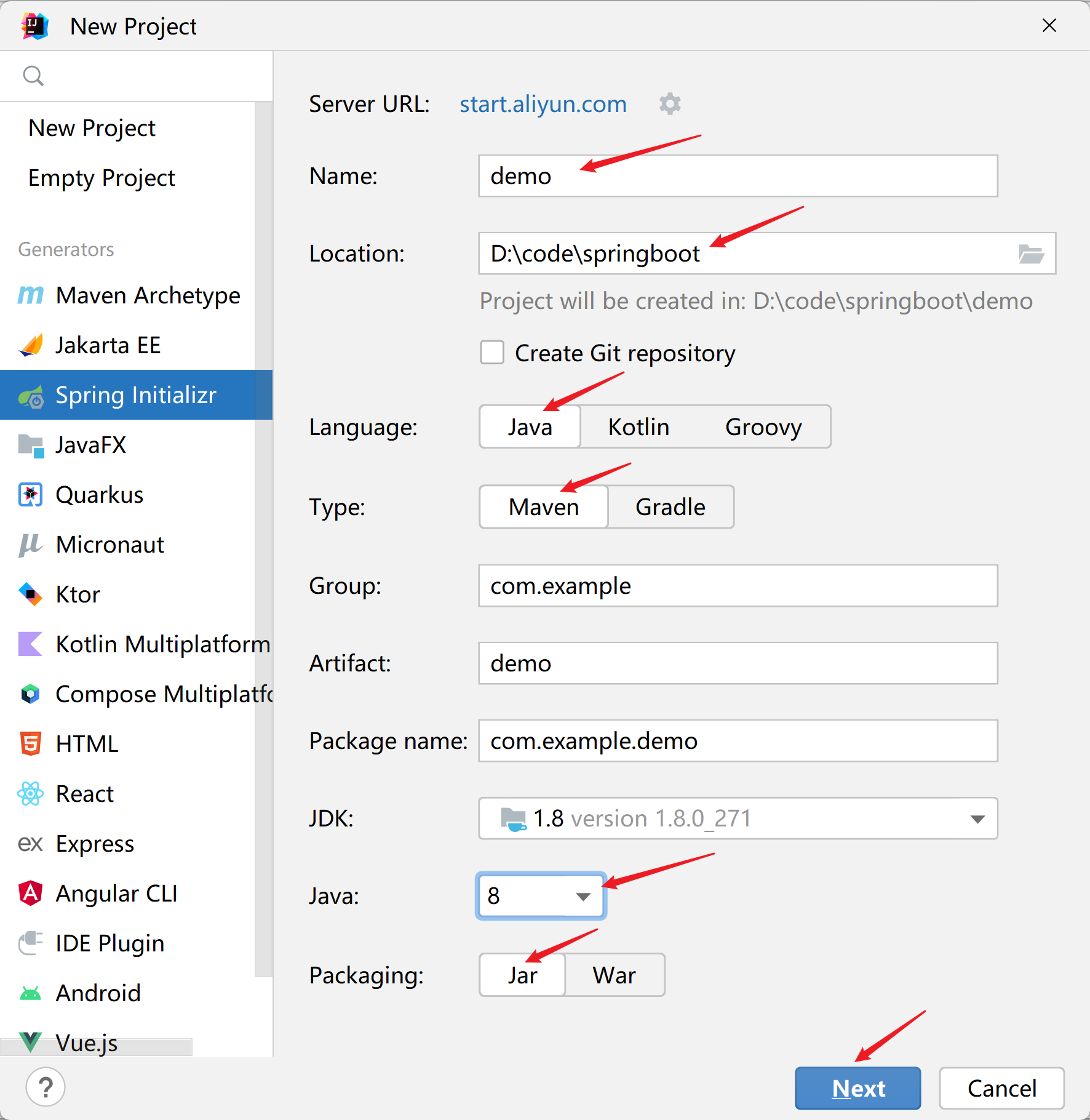Click the Micronaut mu icon

(x=31, y=545)
